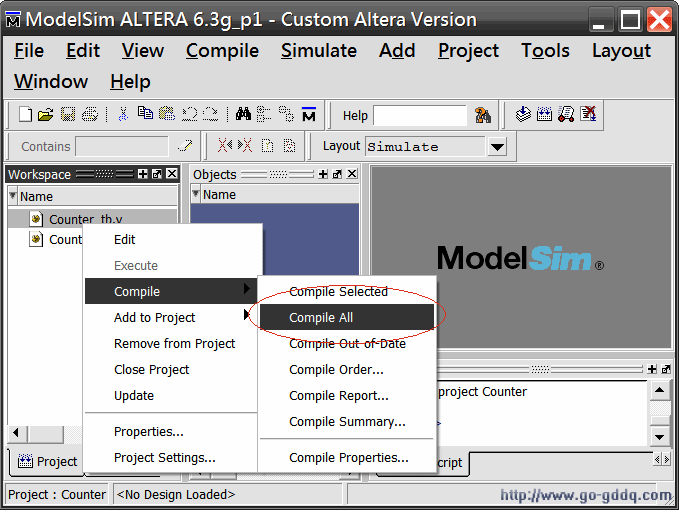The image size is (680, 510).
Task: Click the Find binoculars icon
Action: 243,114
